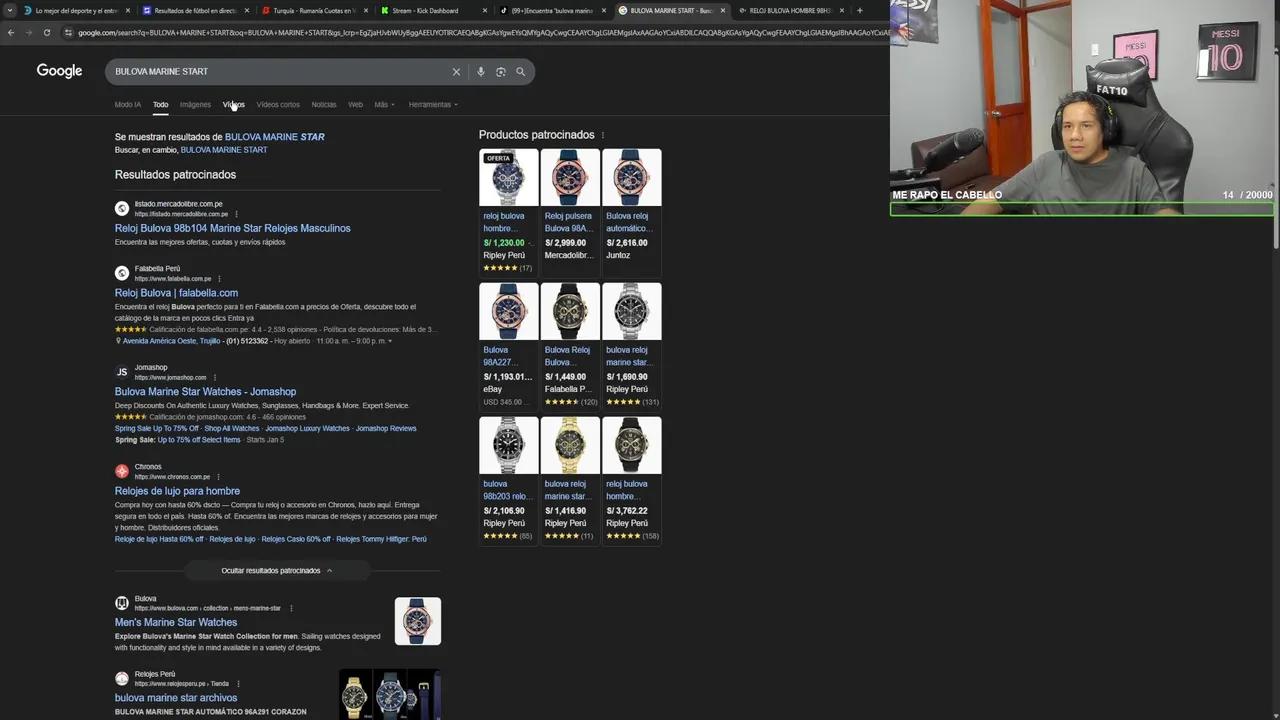Viewport: 1280px width, 720px height.
Task: Open the 'Shop All Watches' Jomashop sitelink
Action: click(232, 429)
